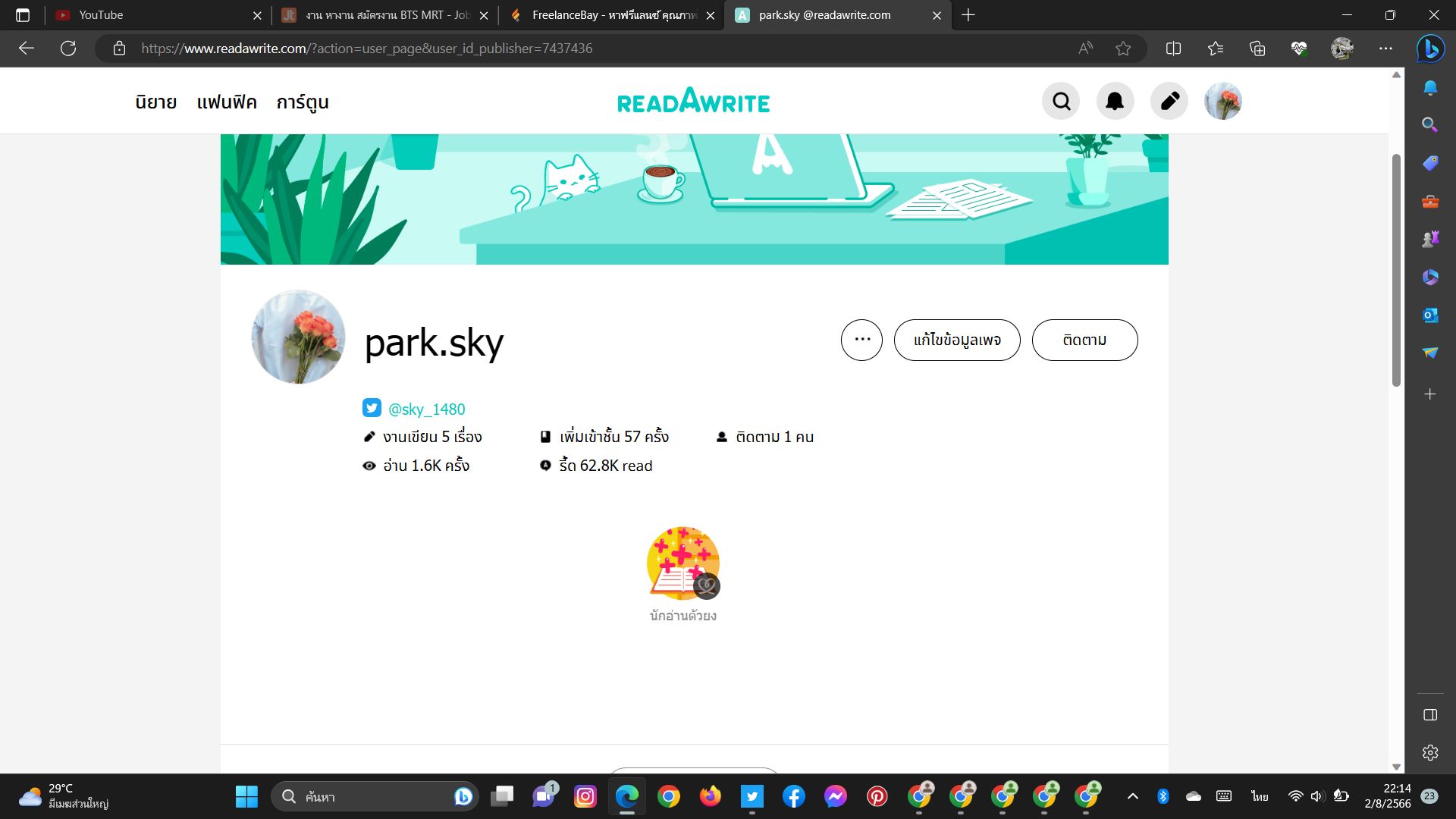Open the ReadAWrite search icon
This screenshot has width=1456, height=819.
click(1061, 102)
